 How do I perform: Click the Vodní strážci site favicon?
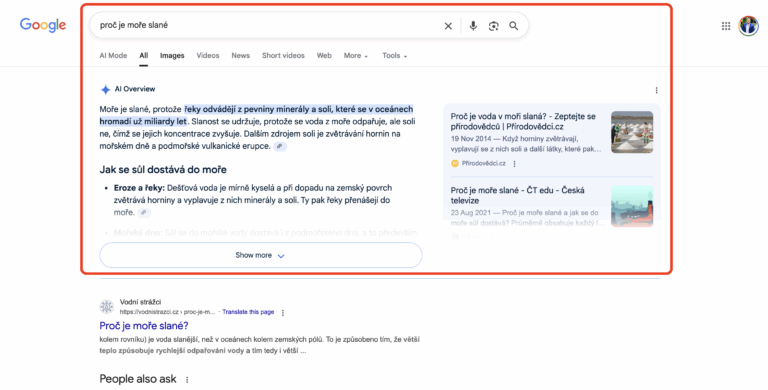pyautogui.click(x=107, y=307)
